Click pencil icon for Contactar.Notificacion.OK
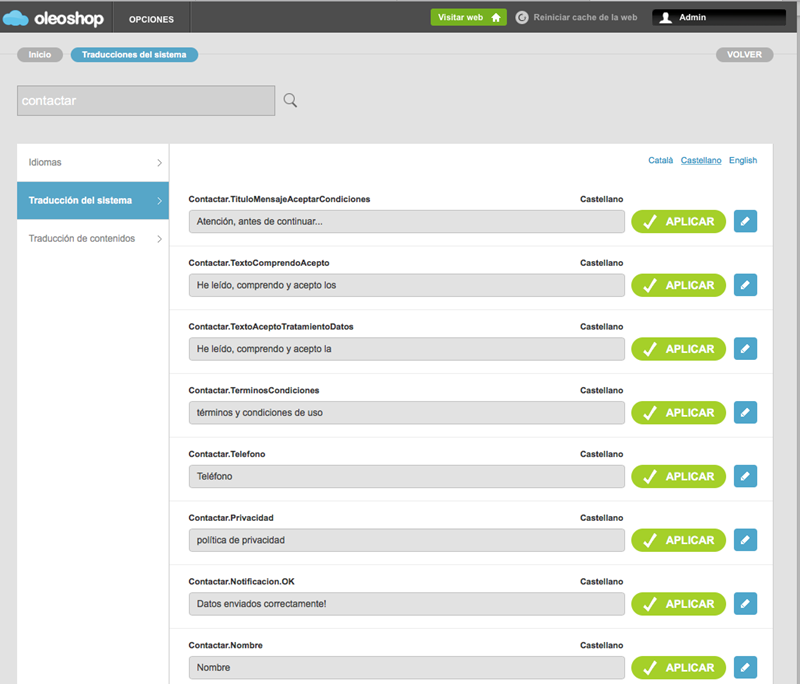800x684 pixels. tap(745, 604)
